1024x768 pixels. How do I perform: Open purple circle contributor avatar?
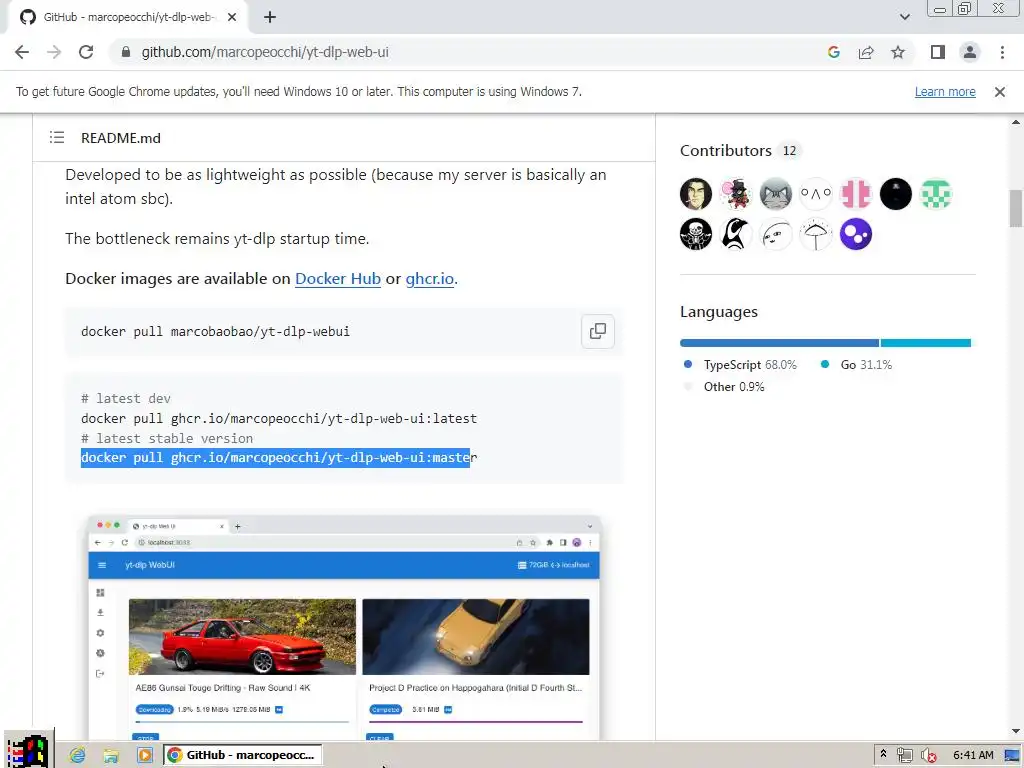[856, 234]
